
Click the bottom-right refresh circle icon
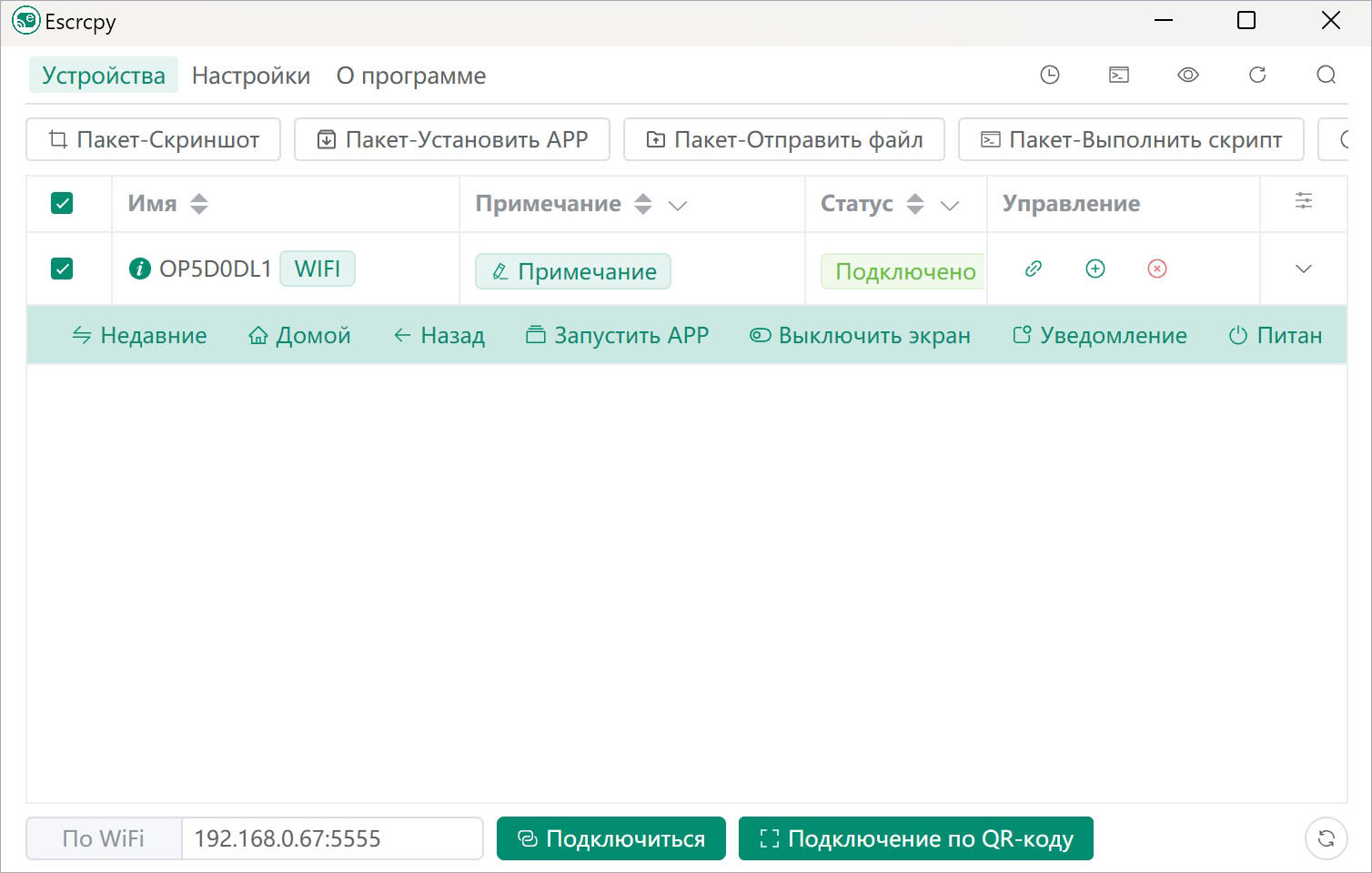(x=1327, y=838)
